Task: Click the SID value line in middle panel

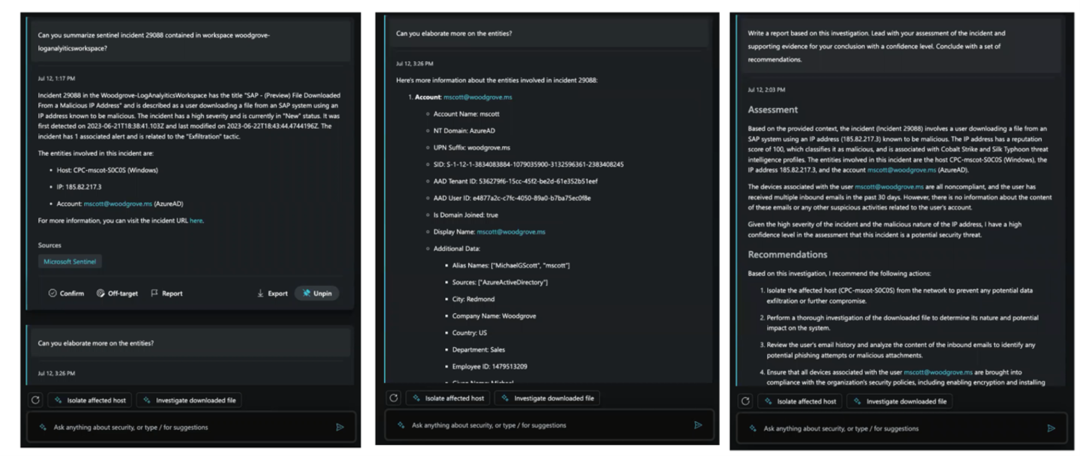Action: point(528,165)
